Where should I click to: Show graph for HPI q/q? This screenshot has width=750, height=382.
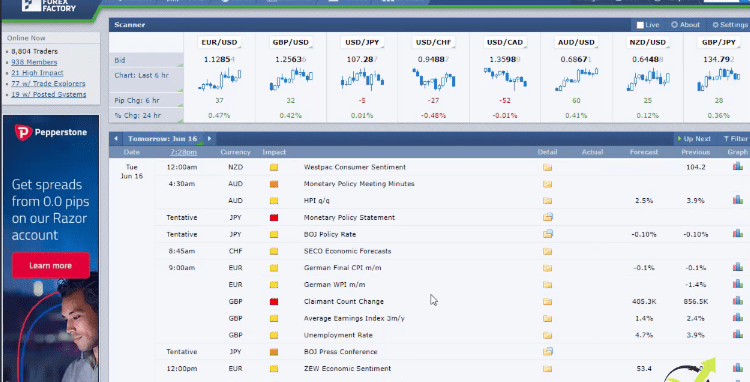tap(738, 200)
